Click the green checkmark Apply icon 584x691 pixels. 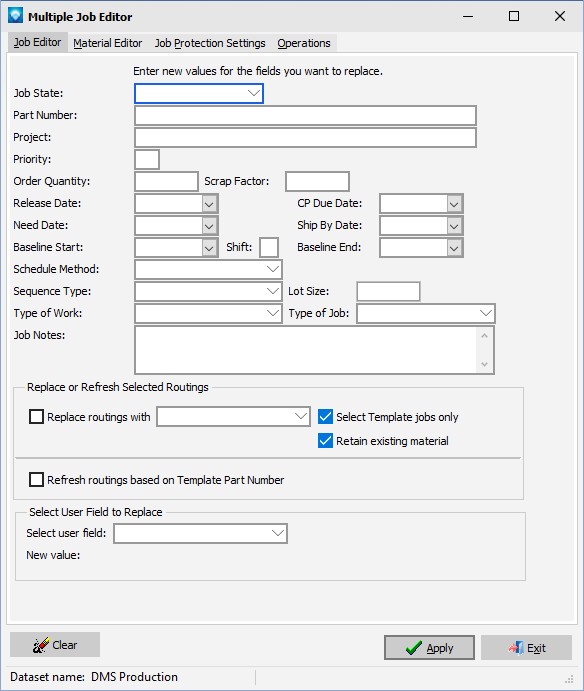(413, 648)
